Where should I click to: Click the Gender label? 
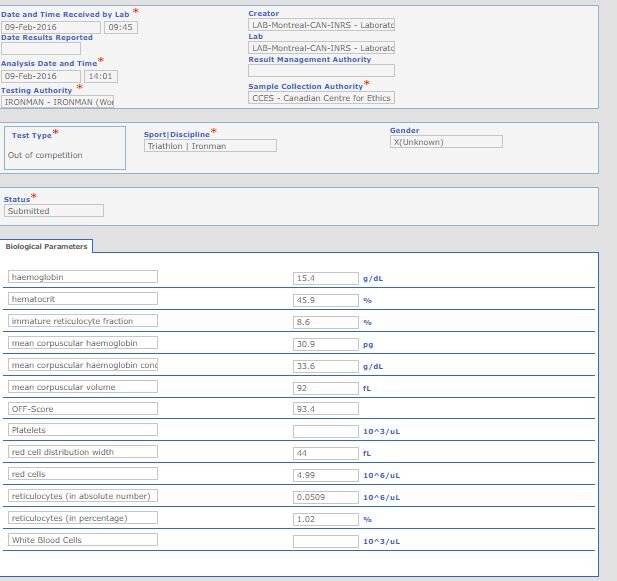click(405, 130)
